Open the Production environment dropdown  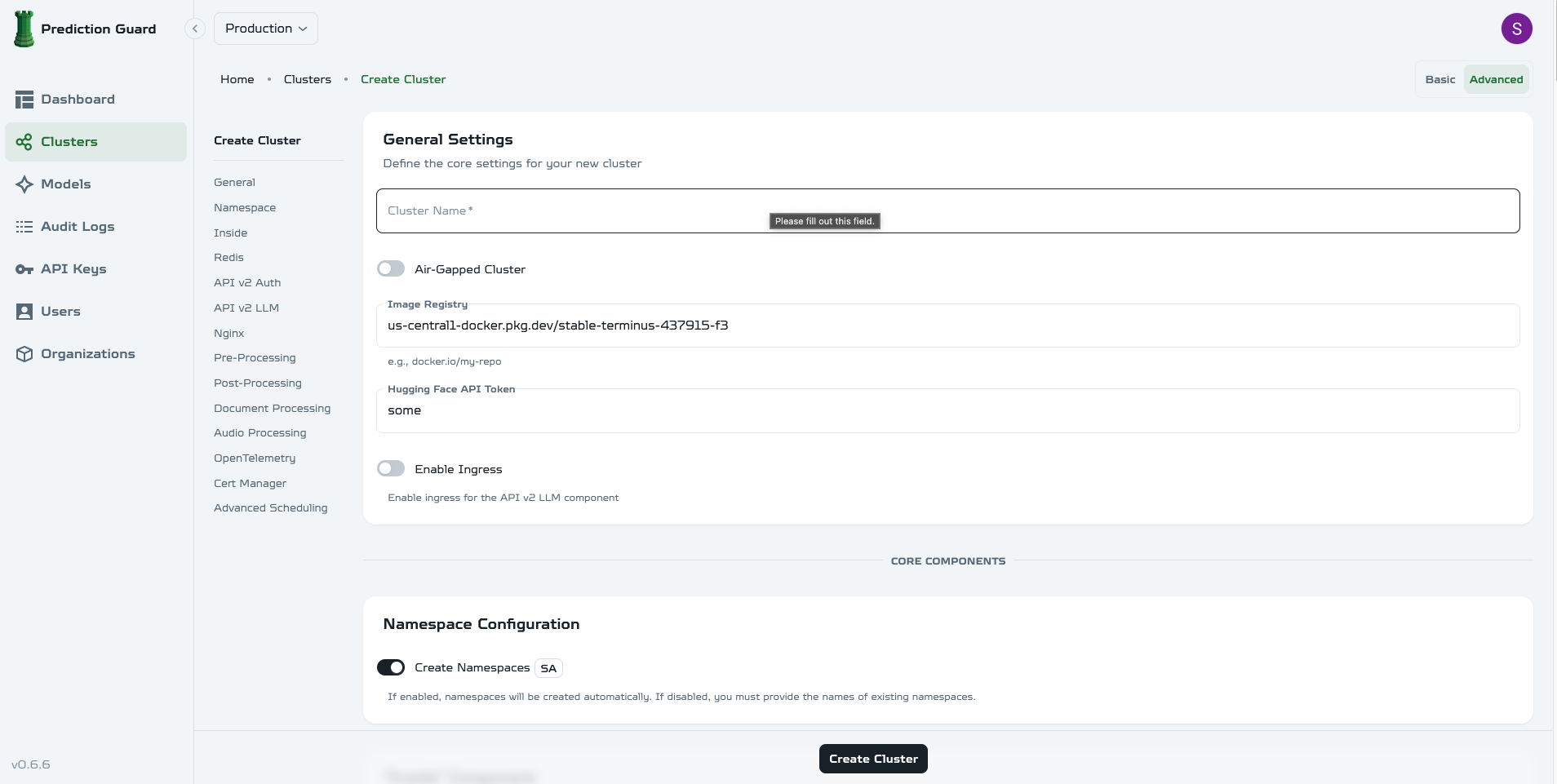click(x=266, y=28)
